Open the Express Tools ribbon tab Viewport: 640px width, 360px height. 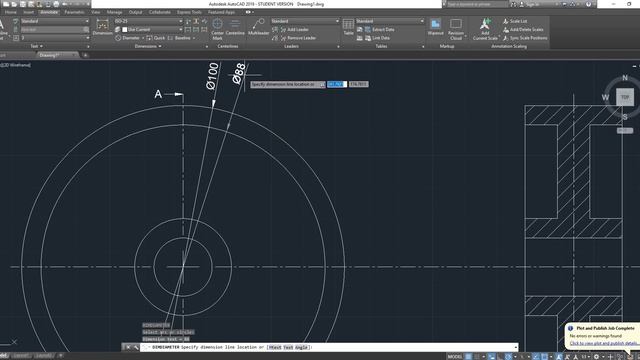[x=189, y=12]
